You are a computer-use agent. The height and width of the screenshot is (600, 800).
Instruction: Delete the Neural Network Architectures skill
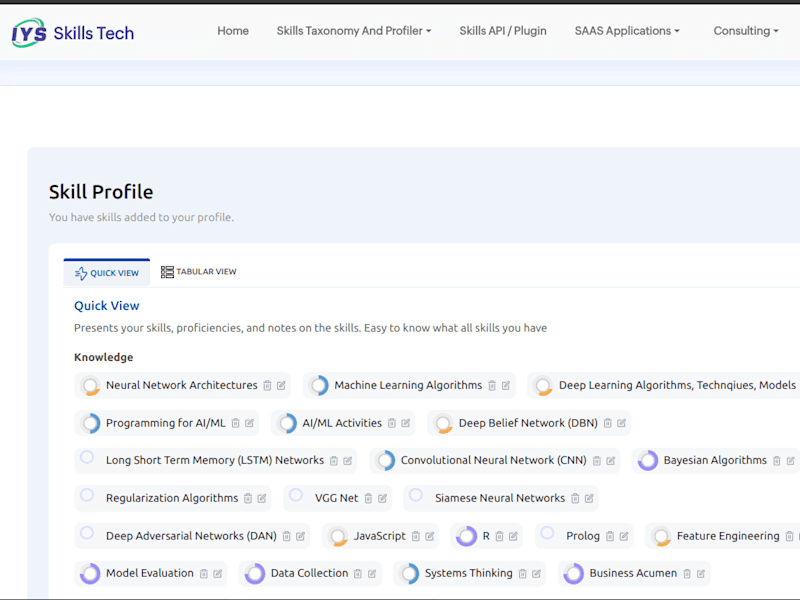pyautogui.click(x=267, y=386)
